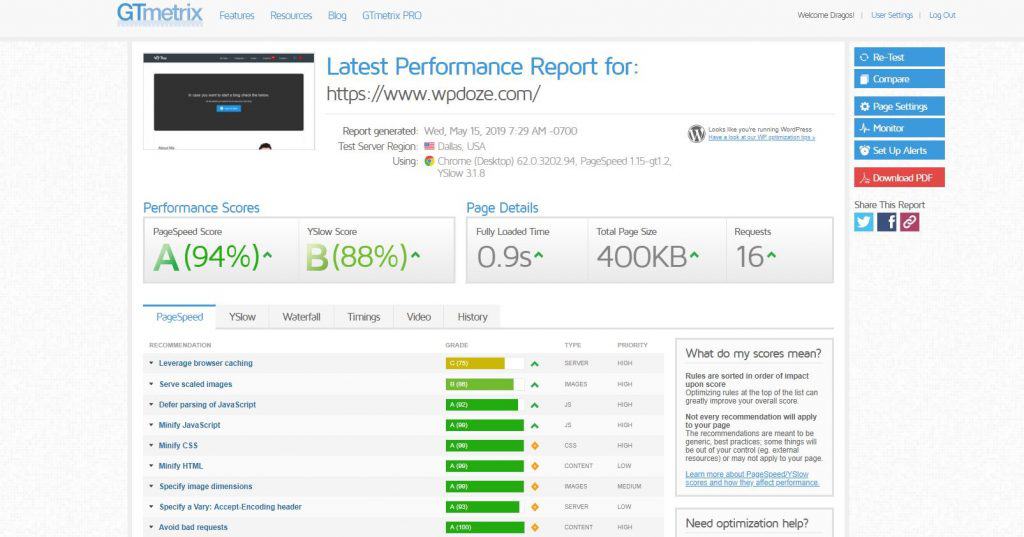The width and height of the screenshot is (1024, 537).
Task: Share report via Facebook icon
Action: pyautogui.click(x=886, y=222)
